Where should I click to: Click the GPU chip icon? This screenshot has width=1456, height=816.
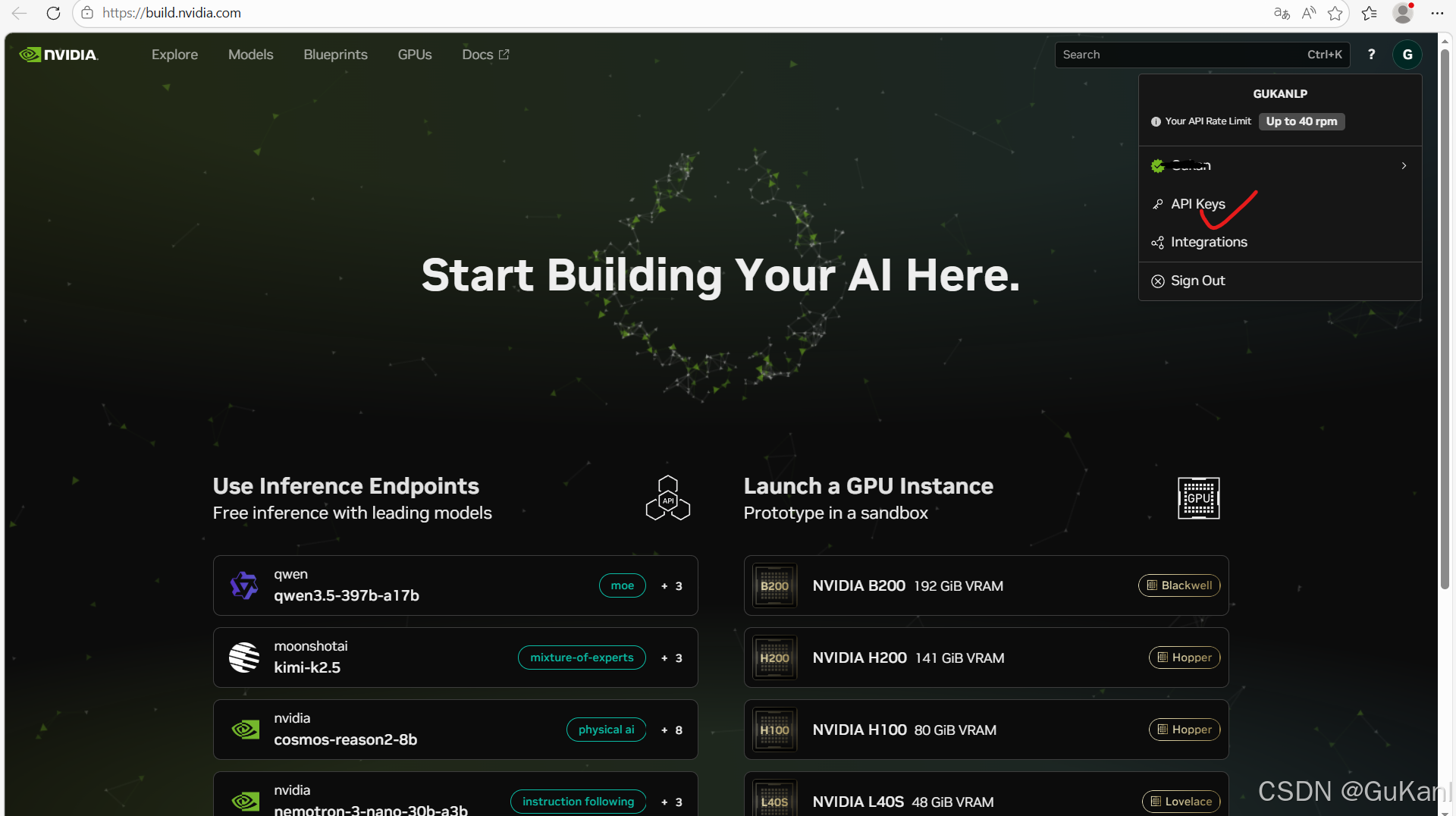coord(1199,498)
